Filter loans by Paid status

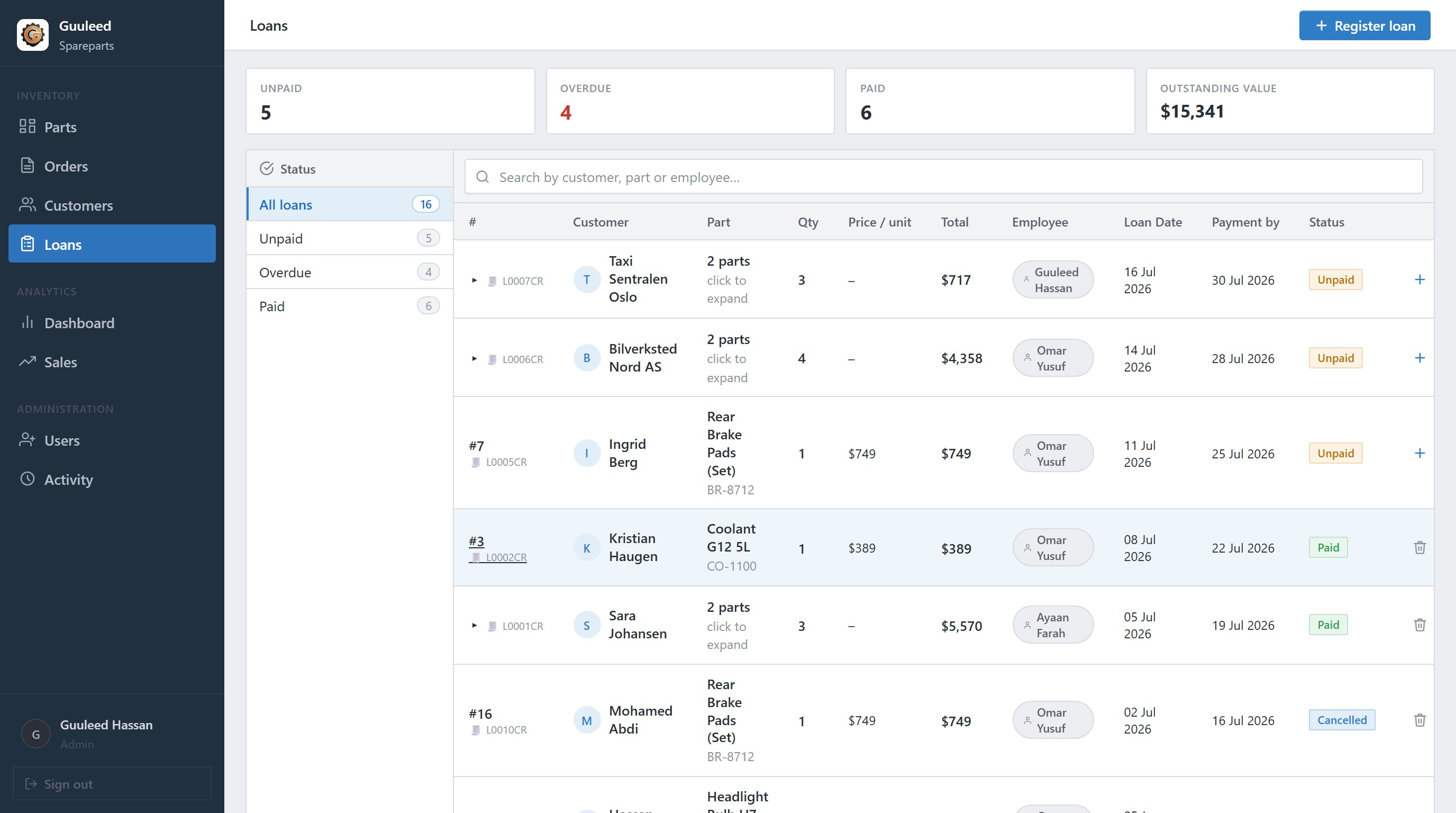pos(350,306)
